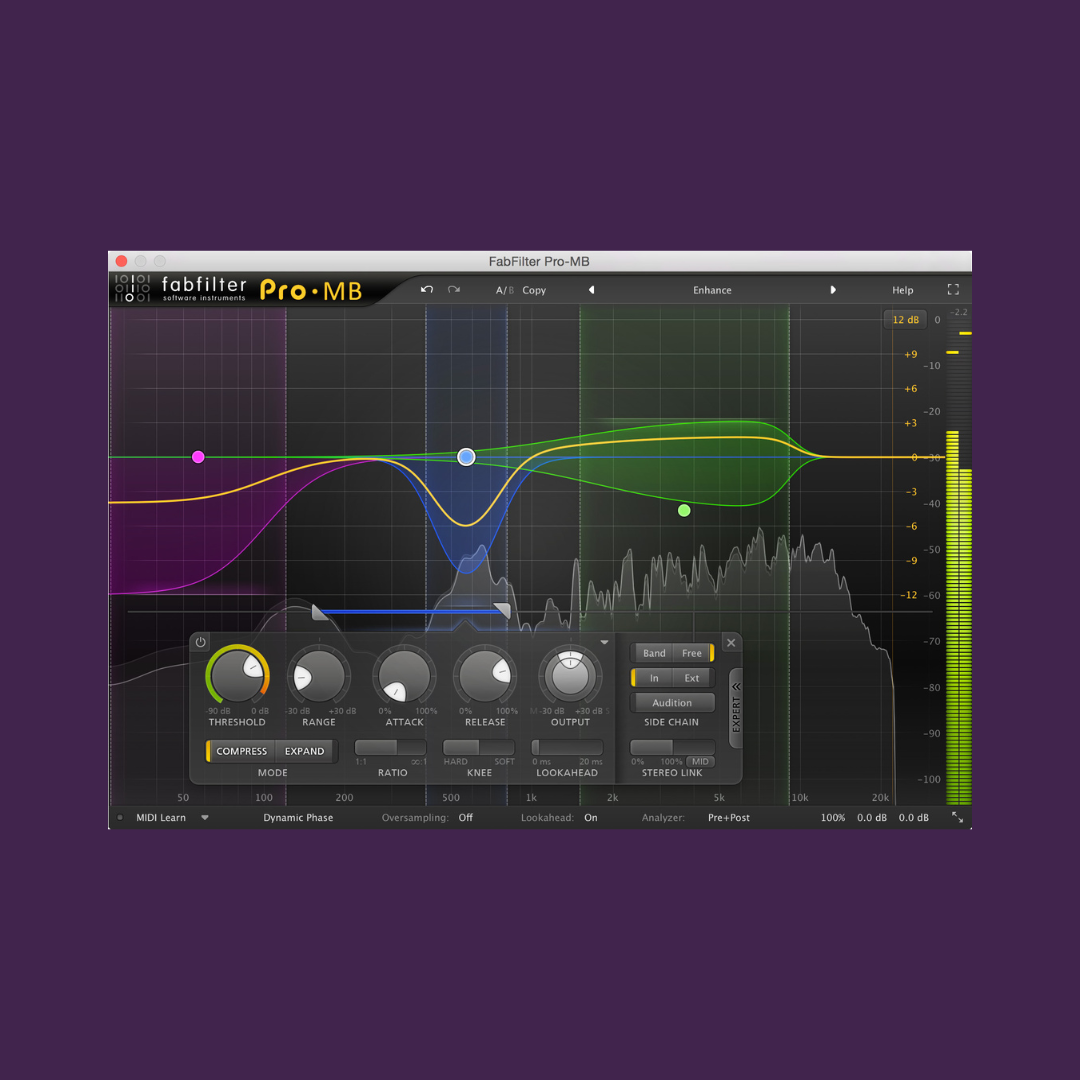This screenshot has width=1080, height=1080.
Task: Click the KNEE slider
Action: click(479, 747)
